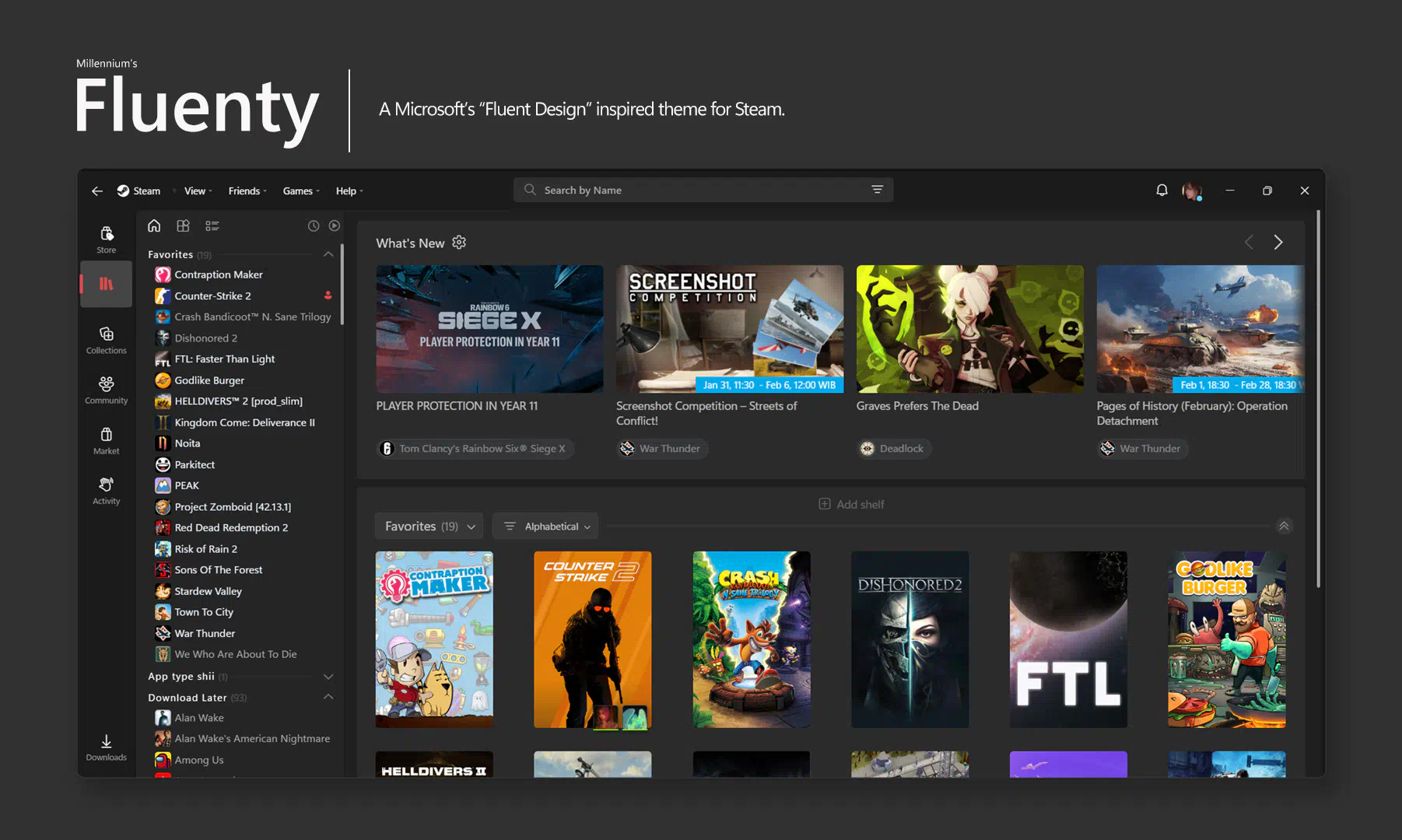Click the Add shelf button
1402x840 pixels.
coord(851,504)
